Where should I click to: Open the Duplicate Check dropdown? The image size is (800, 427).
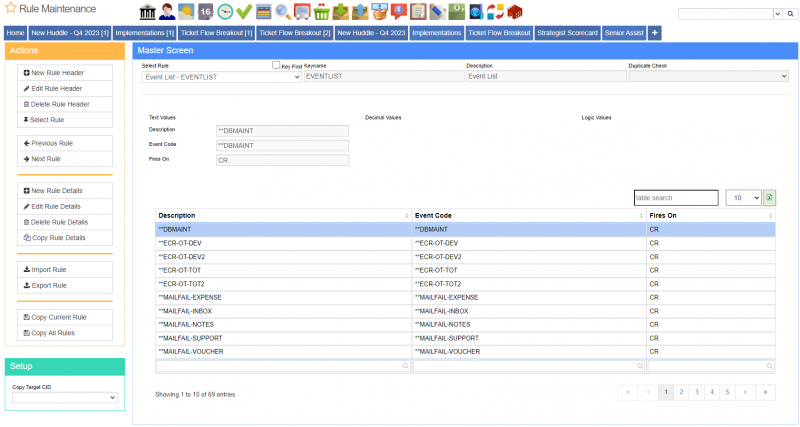[x=708, y=76]
